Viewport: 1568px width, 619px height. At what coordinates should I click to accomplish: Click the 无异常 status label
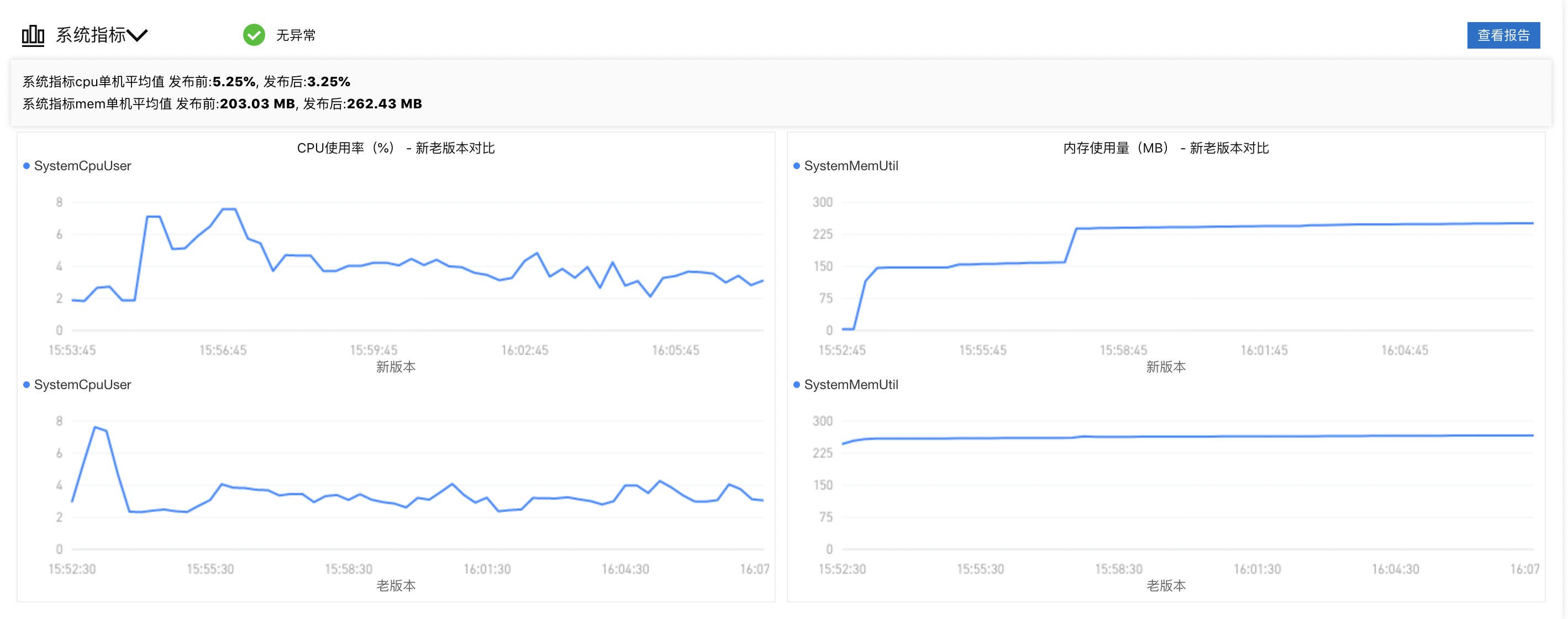point(296,35)
